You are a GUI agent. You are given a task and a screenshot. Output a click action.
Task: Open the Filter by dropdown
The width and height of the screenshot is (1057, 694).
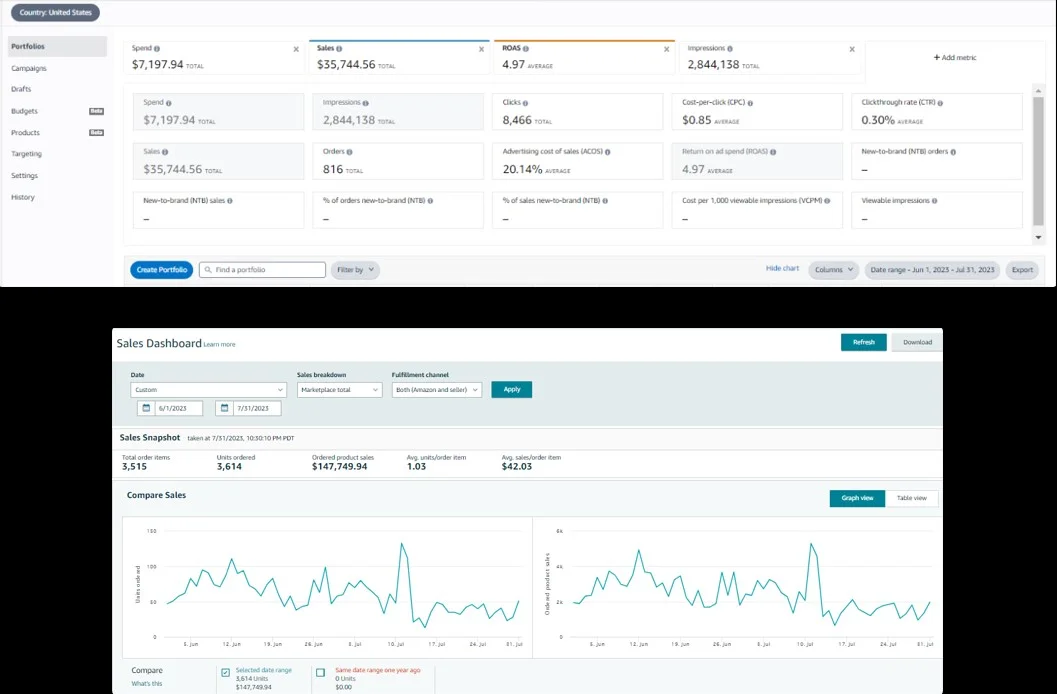[355, 270]
